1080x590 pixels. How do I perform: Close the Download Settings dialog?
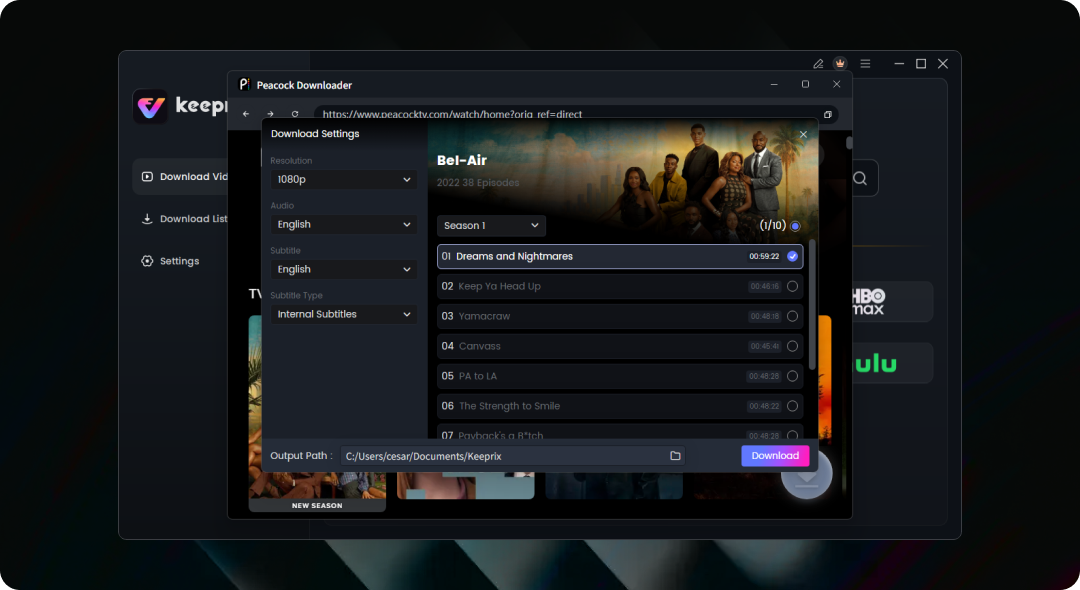tap(803, 134)
